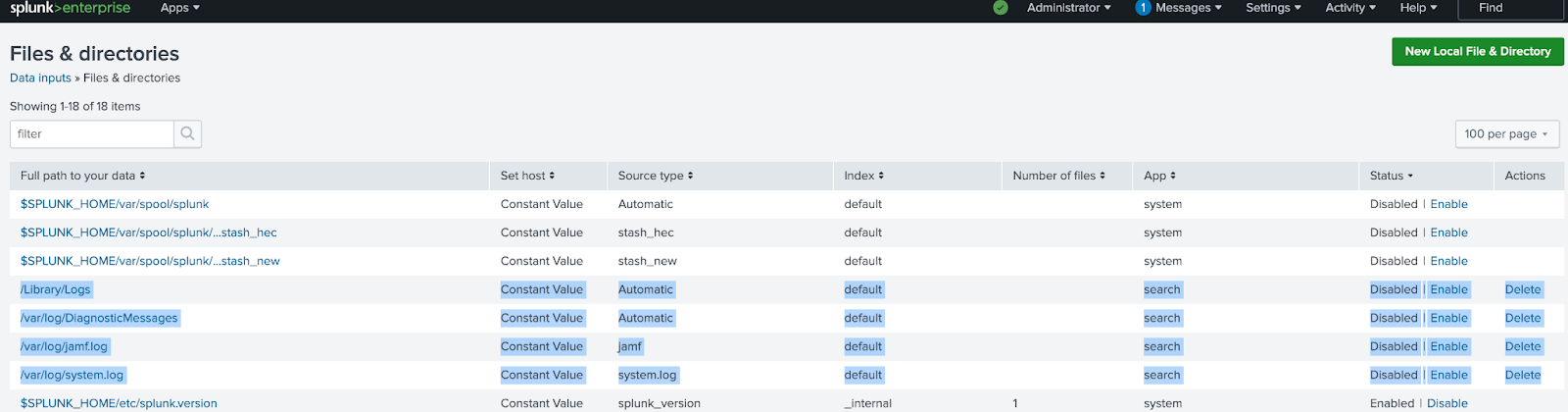Click the Splunk Enterprise logo
1568x412 pixels.
(70, 8)
